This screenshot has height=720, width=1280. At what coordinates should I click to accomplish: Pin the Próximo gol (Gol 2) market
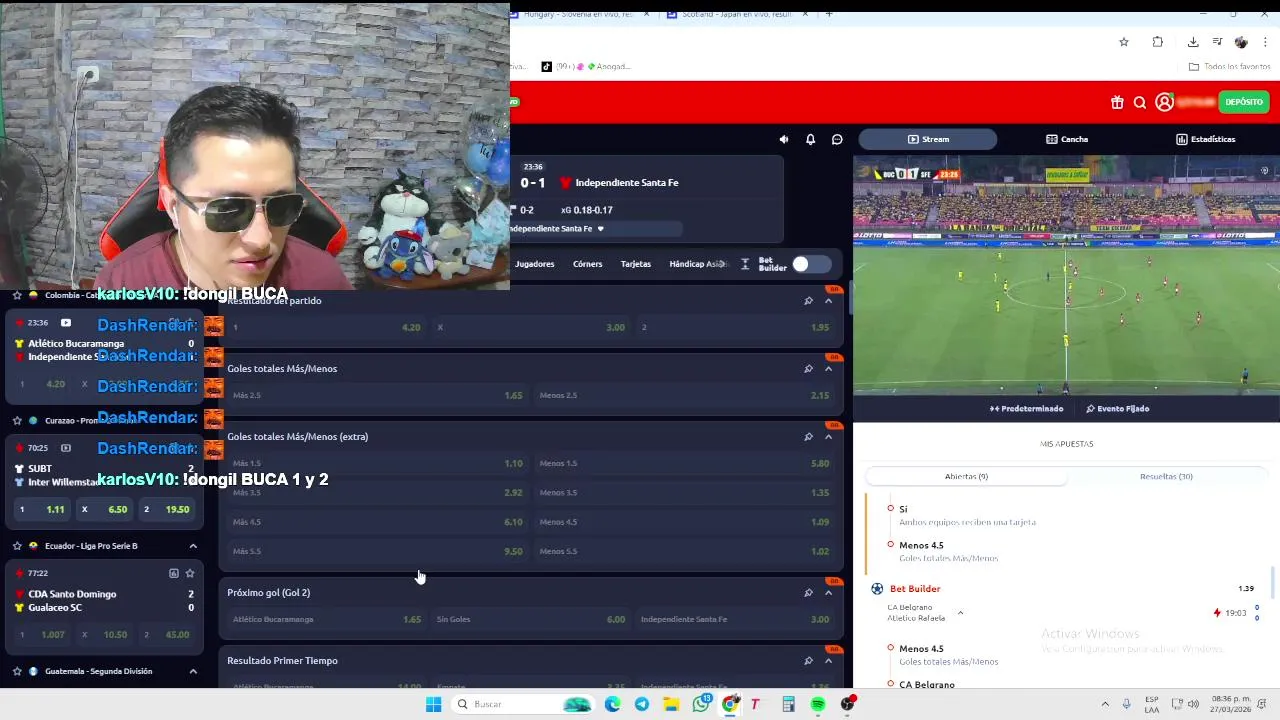click(x=808, y=592)
